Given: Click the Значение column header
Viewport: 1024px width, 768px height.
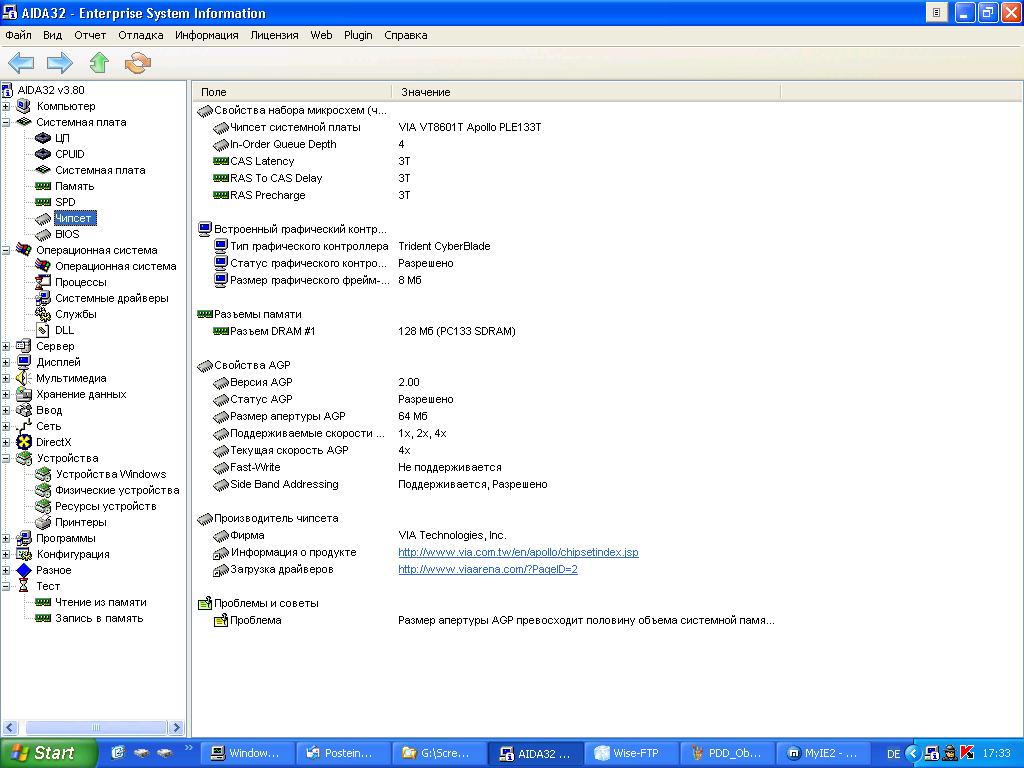Looking at the screenshot, I should [586, 92].
